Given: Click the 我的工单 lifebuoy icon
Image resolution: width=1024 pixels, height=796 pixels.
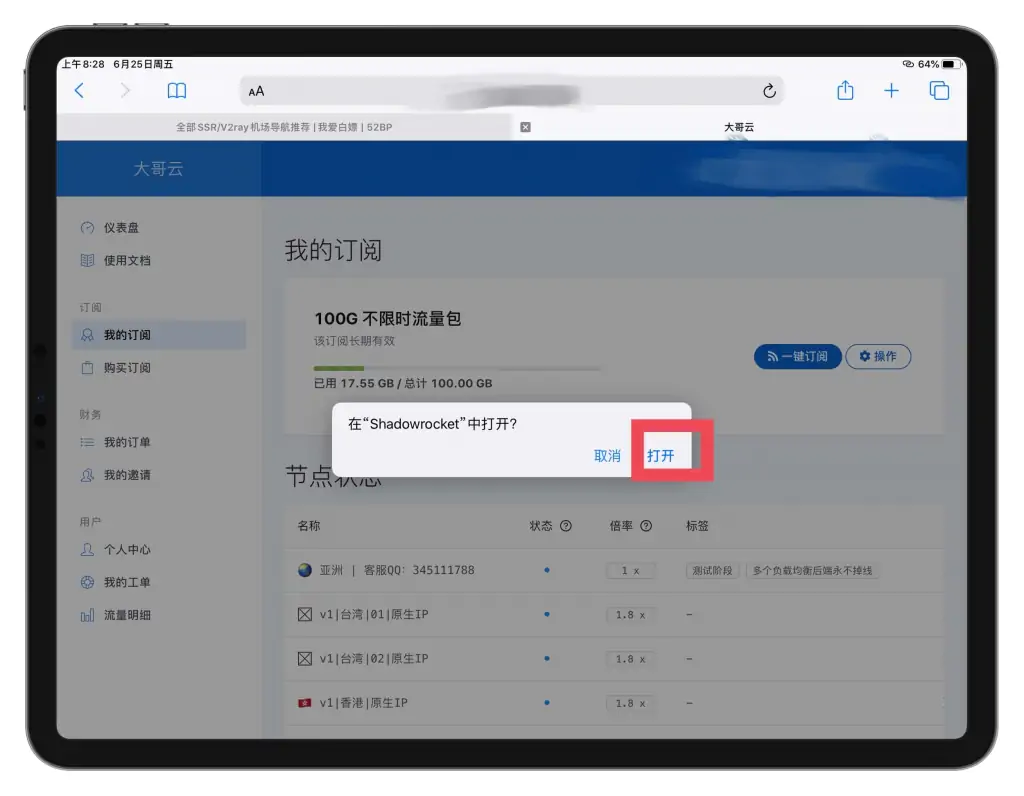Looking at the screenshot, I should [x=87, y=582].
